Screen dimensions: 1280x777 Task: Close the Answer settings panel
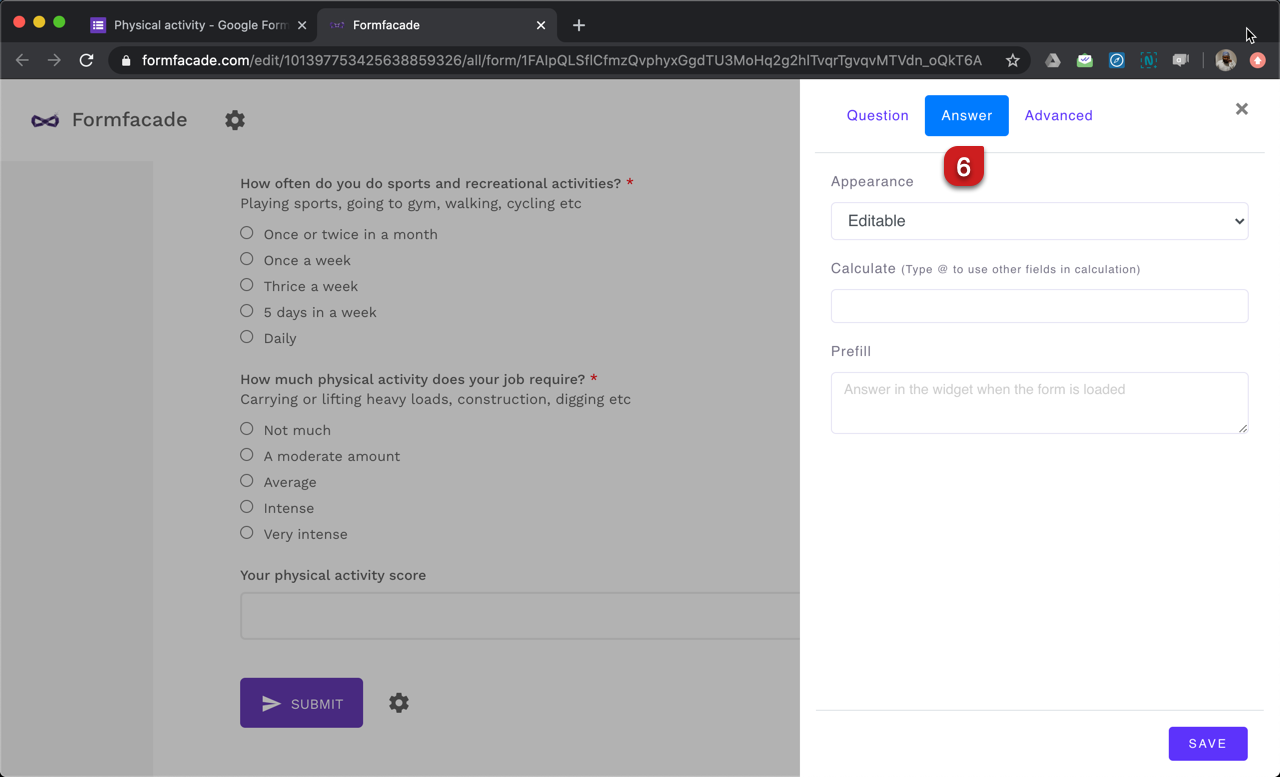click(x=1241, y=108)
